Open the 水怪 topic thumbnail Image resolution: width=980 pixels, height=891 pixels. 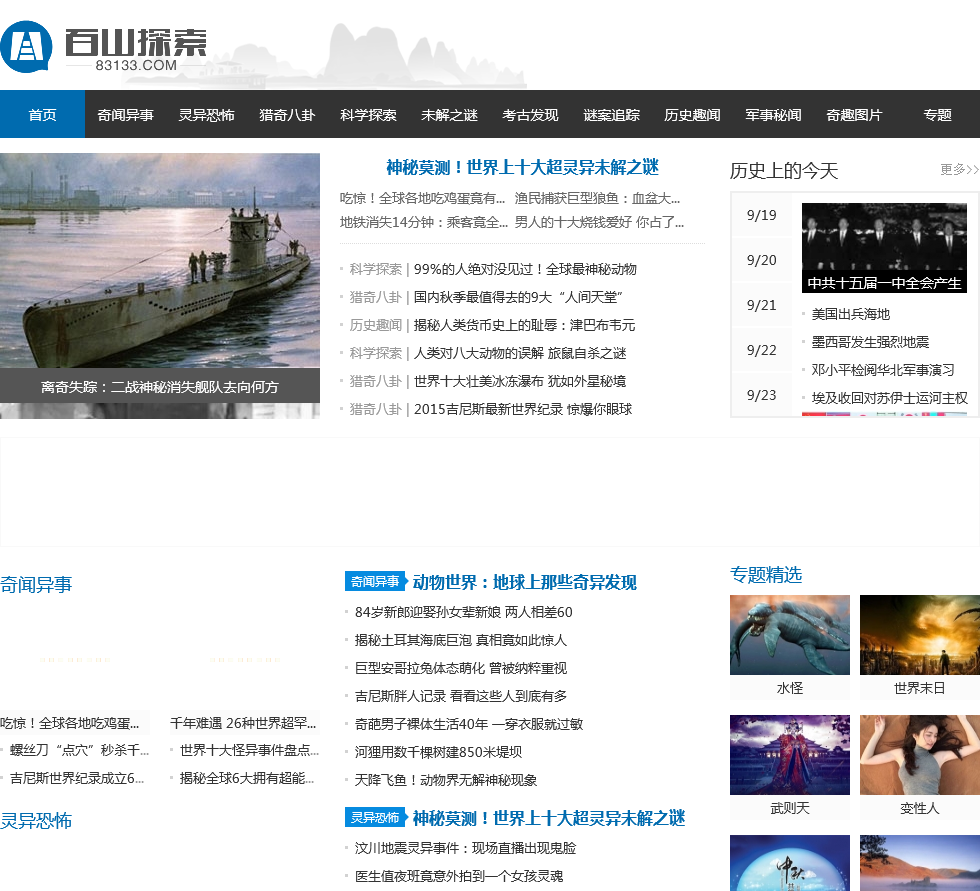coord(790,635)
